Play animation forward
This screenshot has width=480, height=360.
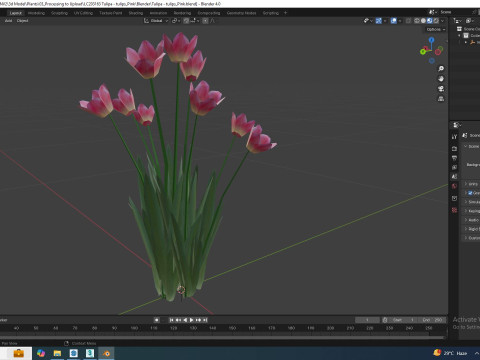(x=192, y=320)
